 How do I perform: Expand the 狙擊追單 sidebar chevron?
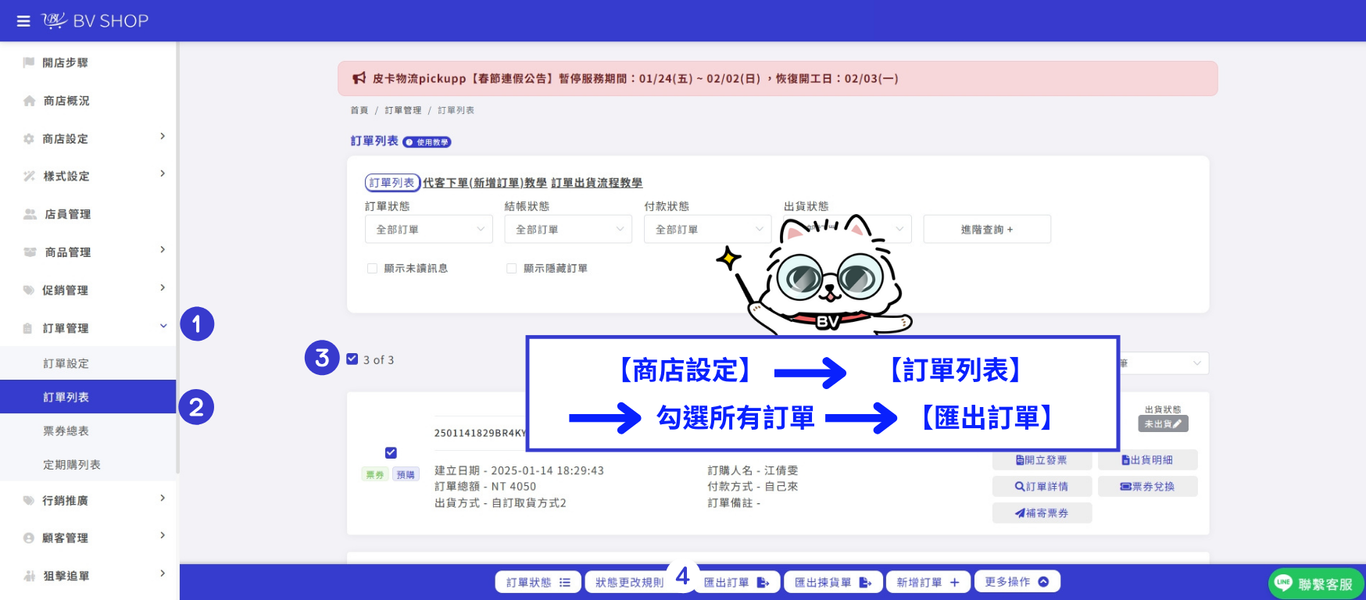[x=162, y=574]
